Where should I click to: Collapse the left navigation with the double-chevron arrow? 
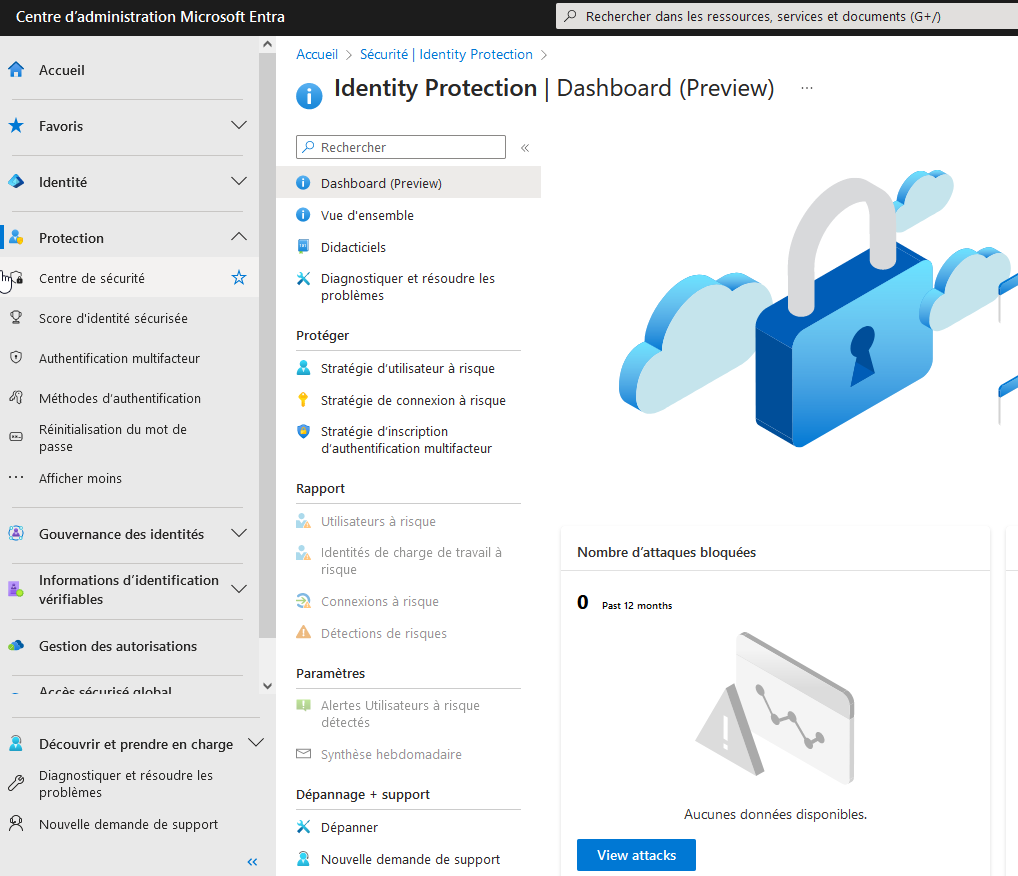(x=252, y=861)
